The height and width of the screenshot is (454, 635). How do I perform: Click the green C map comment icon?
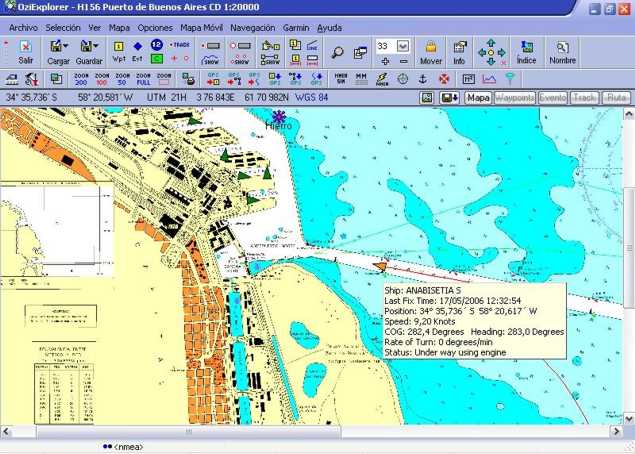pyautogui.click(x=157, y=59)
